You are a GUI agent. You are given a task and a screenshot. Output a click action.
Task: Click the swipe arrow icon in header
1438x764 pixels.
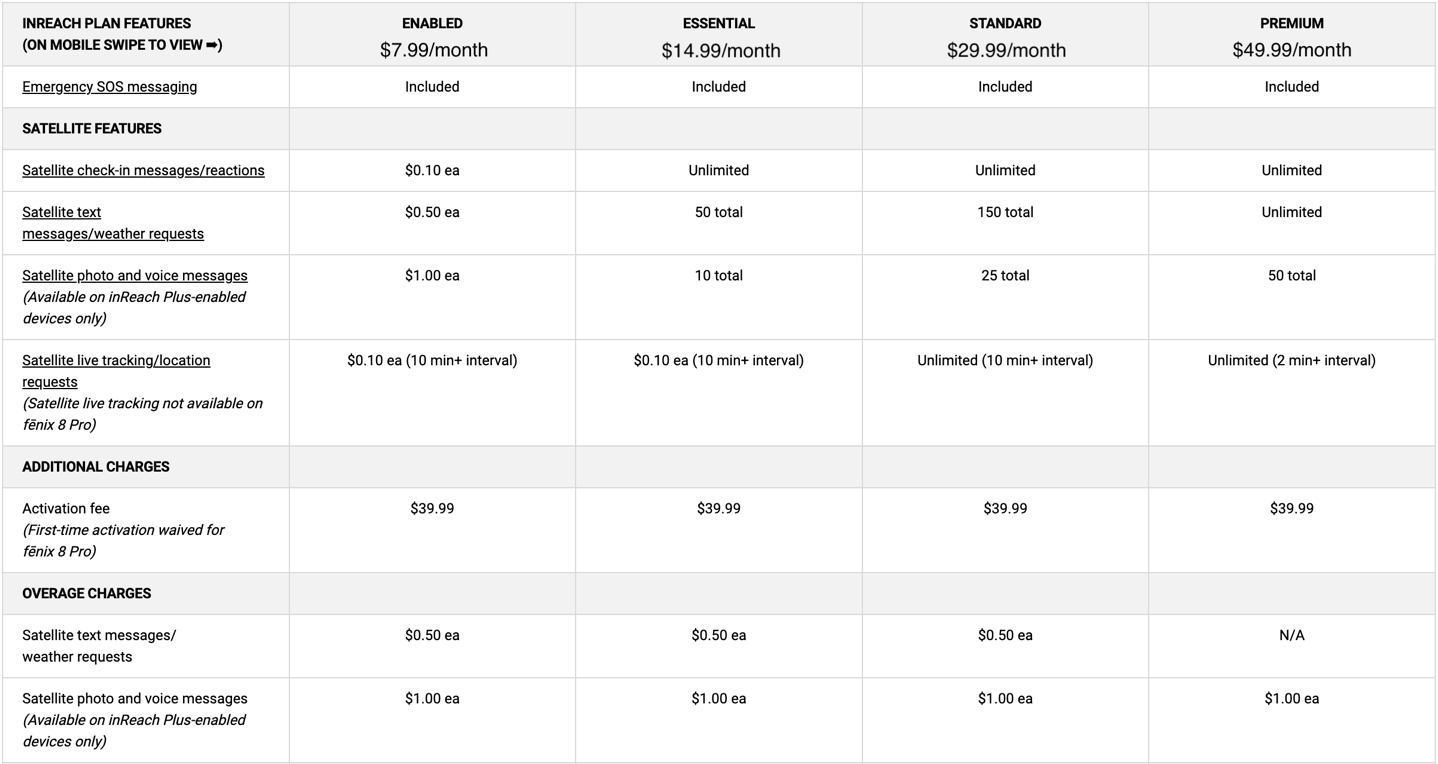coord(213,45)
